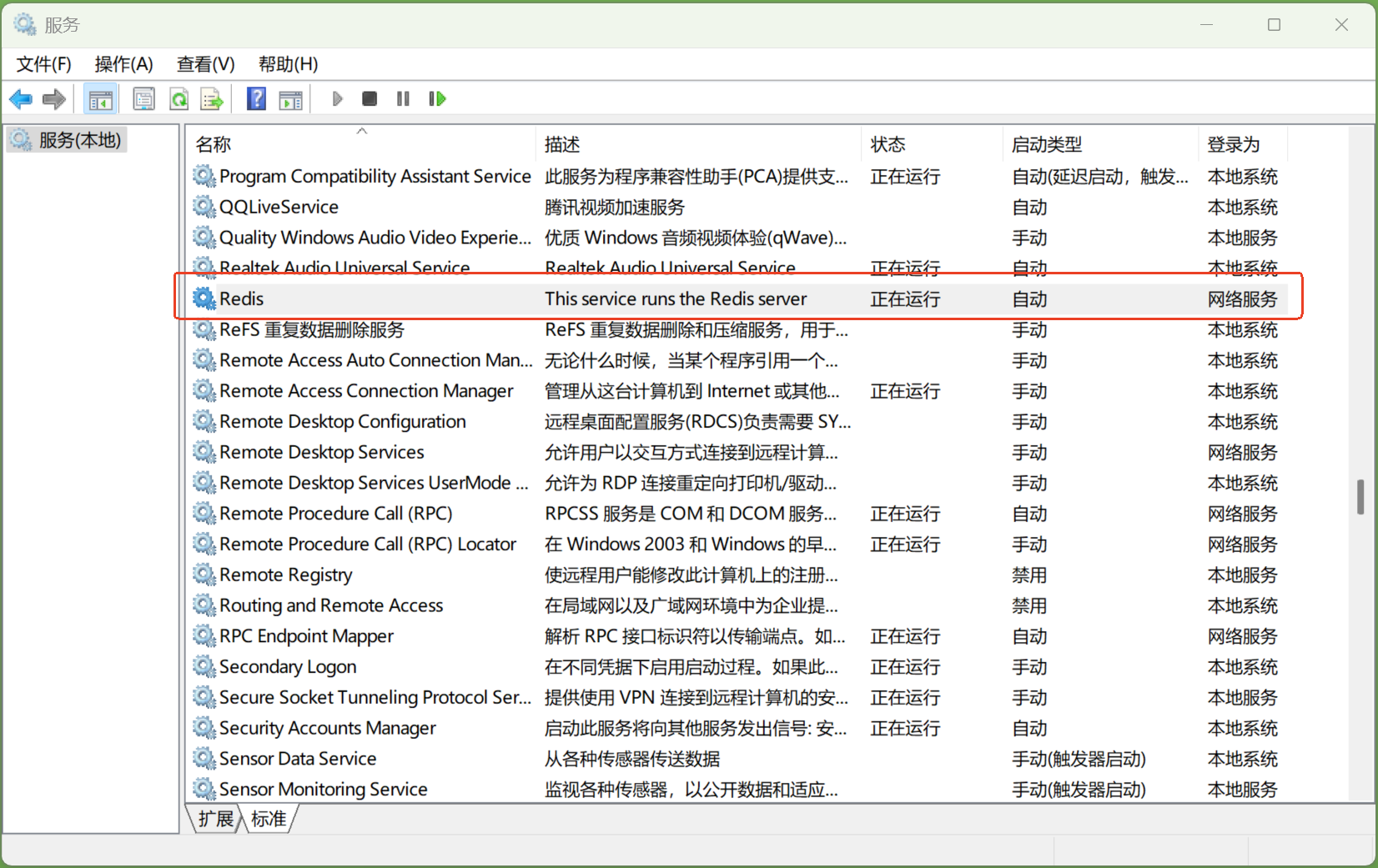The width and height of the screenshot is (1378, 868).
Task: Click the Forward arrow toolbar icon
Action: tap(54, 99)
